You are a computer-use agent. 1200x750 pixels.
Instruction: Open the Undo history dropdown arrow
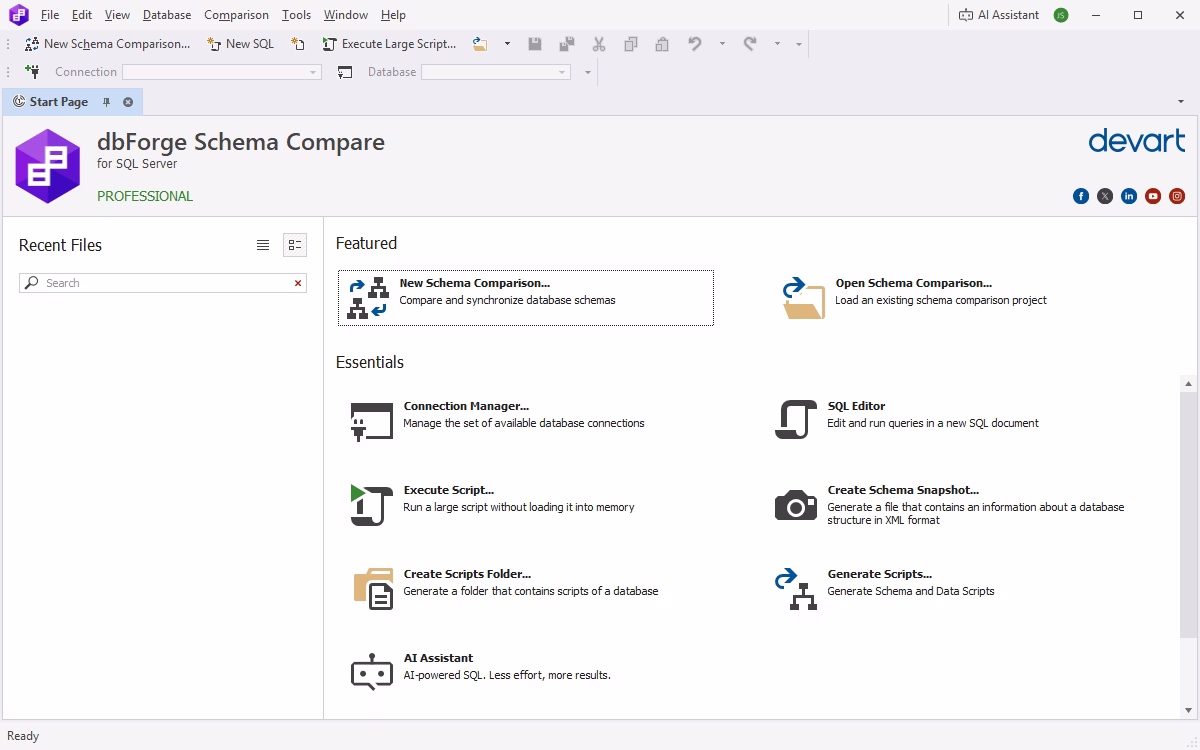(x=722, y=44)
